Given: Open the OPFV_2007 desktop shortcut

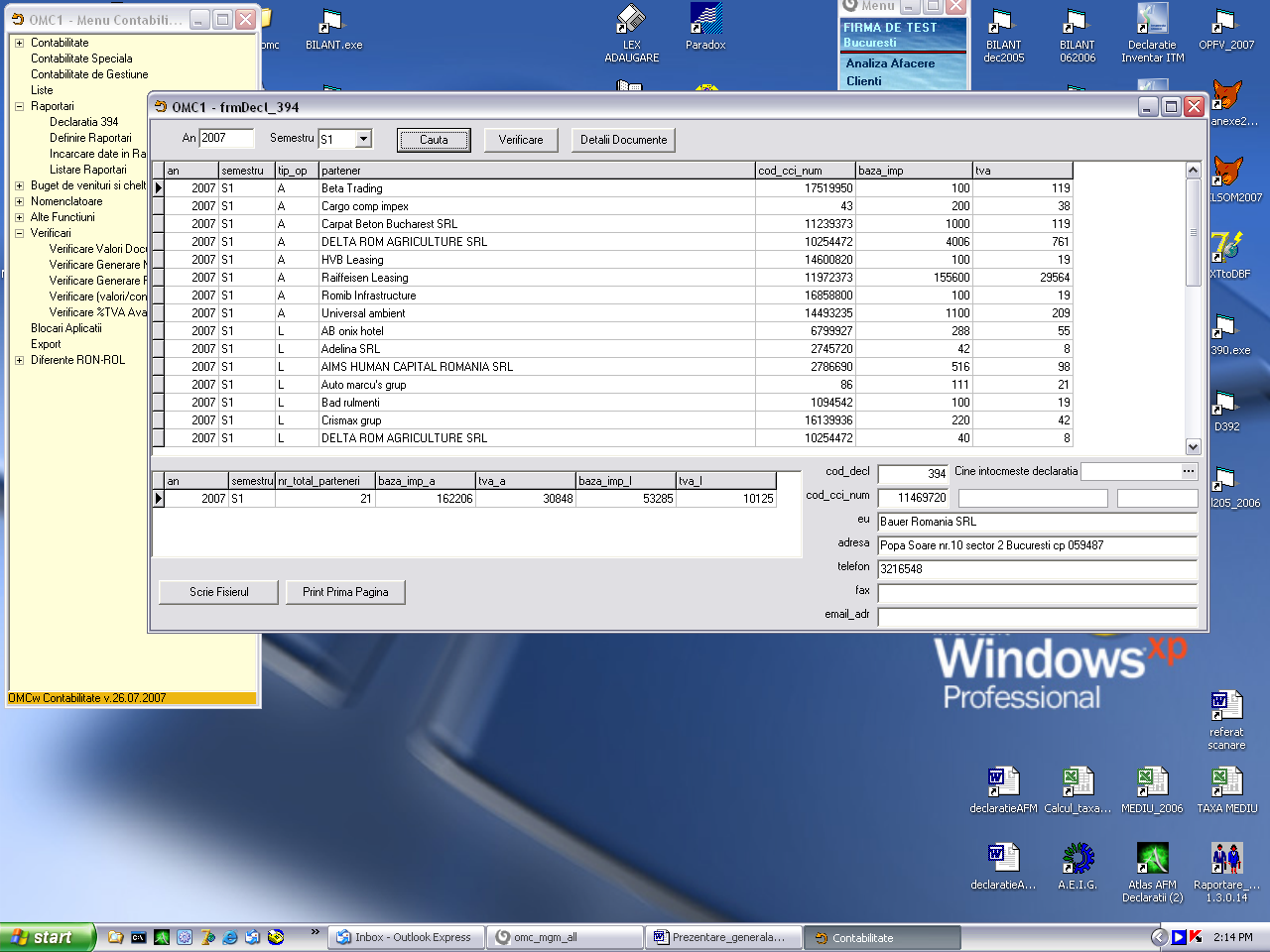Looking at the screenshot, I should tap(1226, 30).
